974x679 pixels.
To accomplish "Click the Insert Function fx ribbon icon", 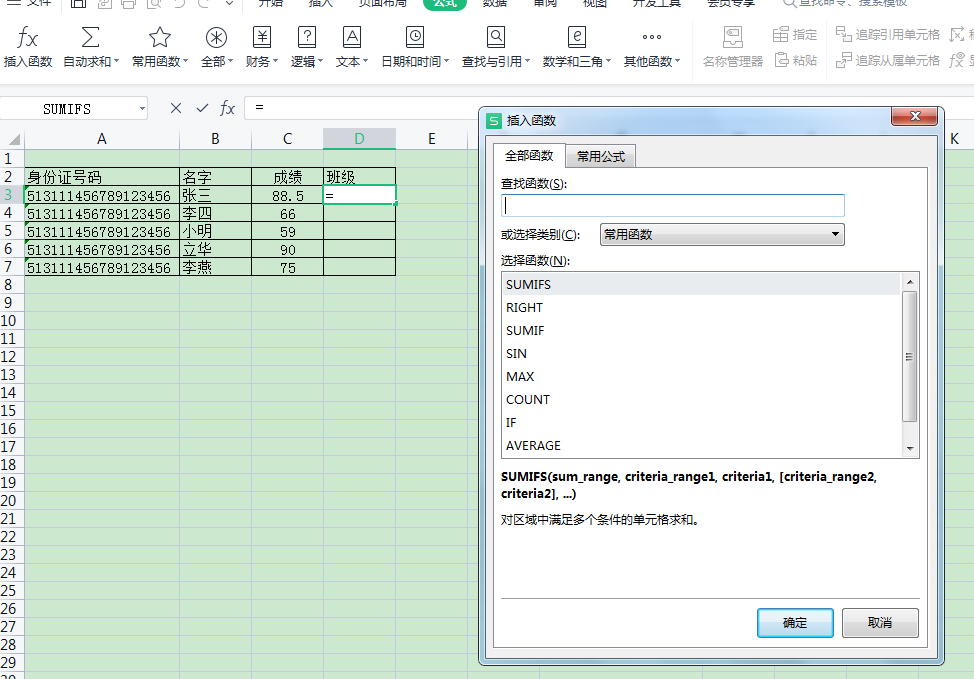I will pyautogui.click(x=27, y=37).
